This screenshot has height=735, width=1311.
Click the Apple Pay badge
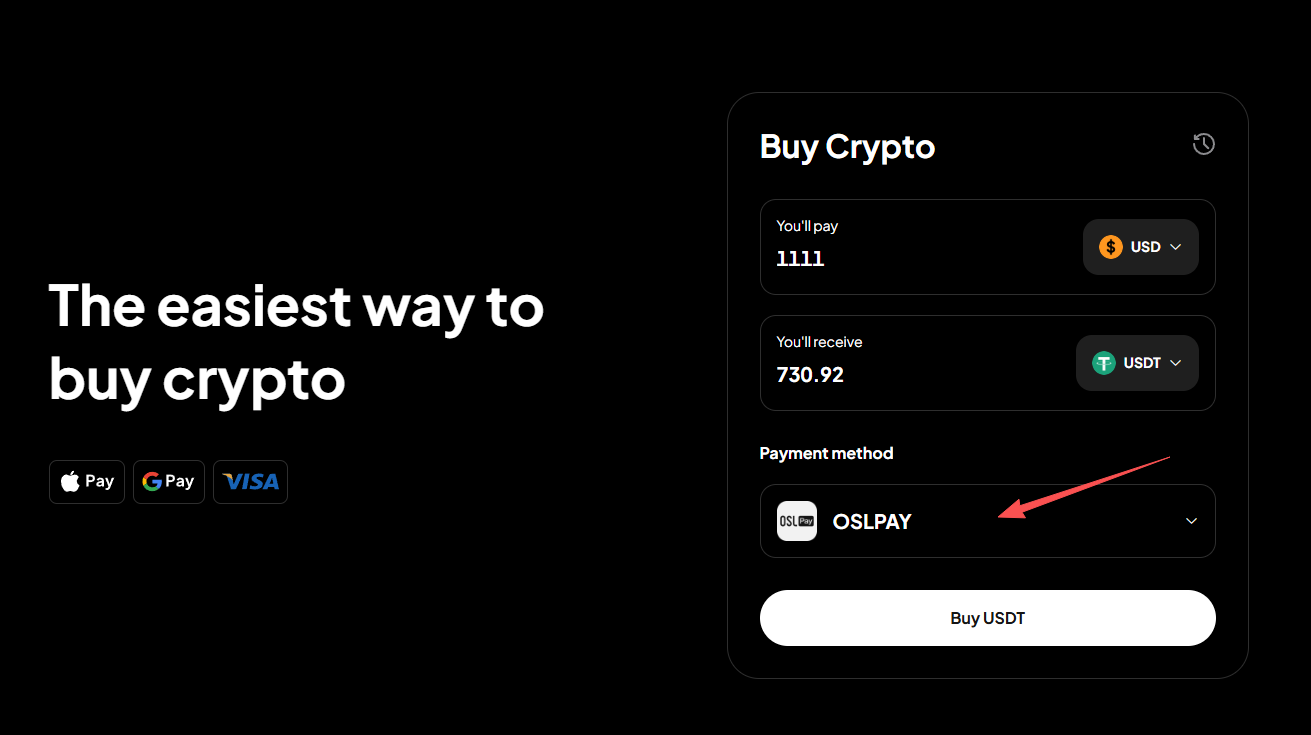(x=87, y=482)
